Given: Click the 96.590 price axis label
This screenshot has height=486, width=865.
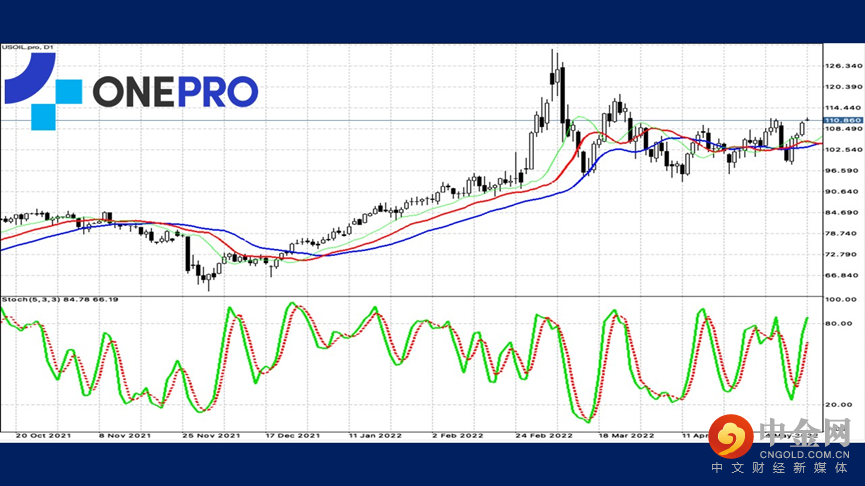Looking at the screenshot, I should pos(842,170).
